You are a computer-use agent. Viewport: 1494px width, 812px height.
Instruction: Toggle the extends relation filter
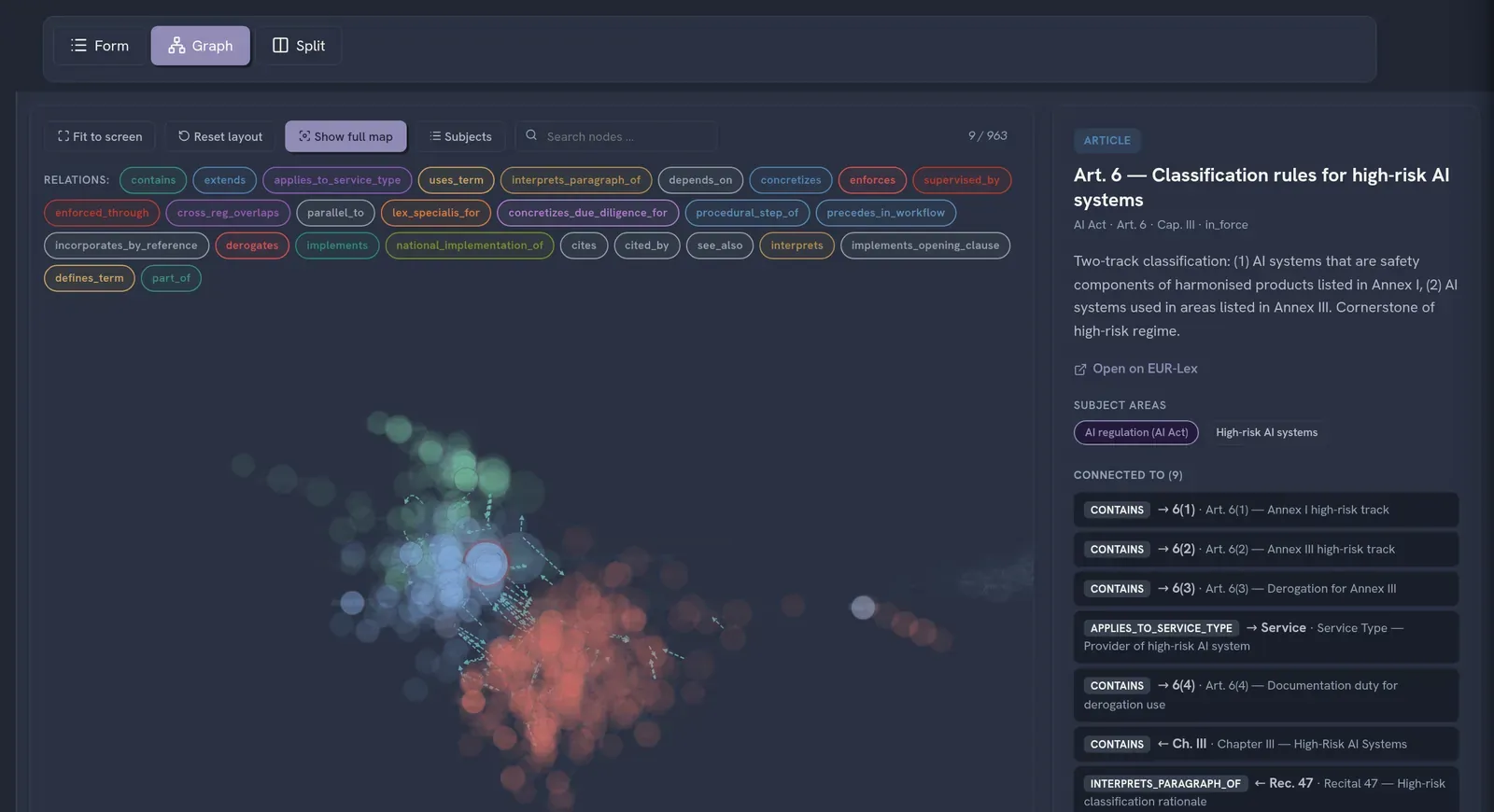pyautogui.click(x=225, y=180)
